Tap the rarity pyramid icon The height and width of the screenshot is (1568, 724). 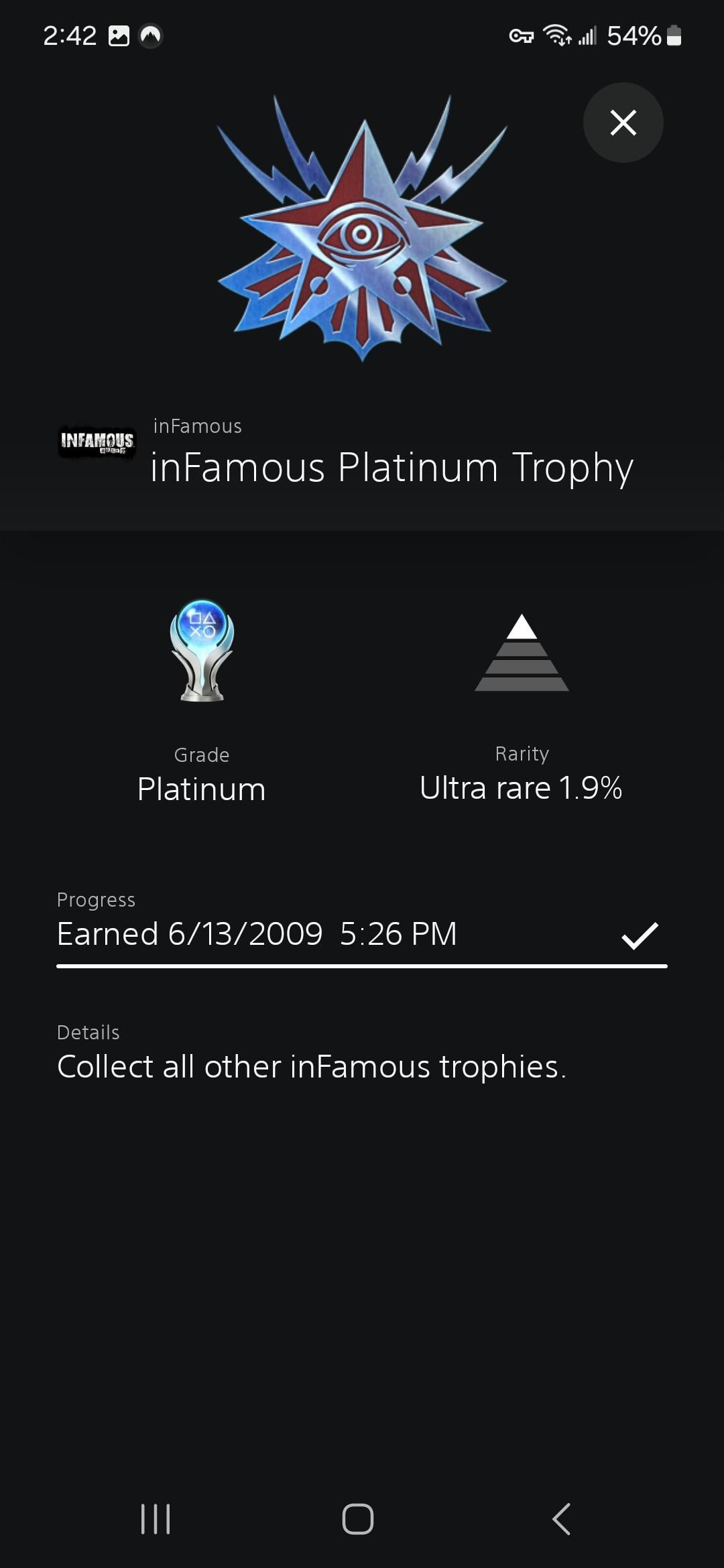tap(522, 653)
